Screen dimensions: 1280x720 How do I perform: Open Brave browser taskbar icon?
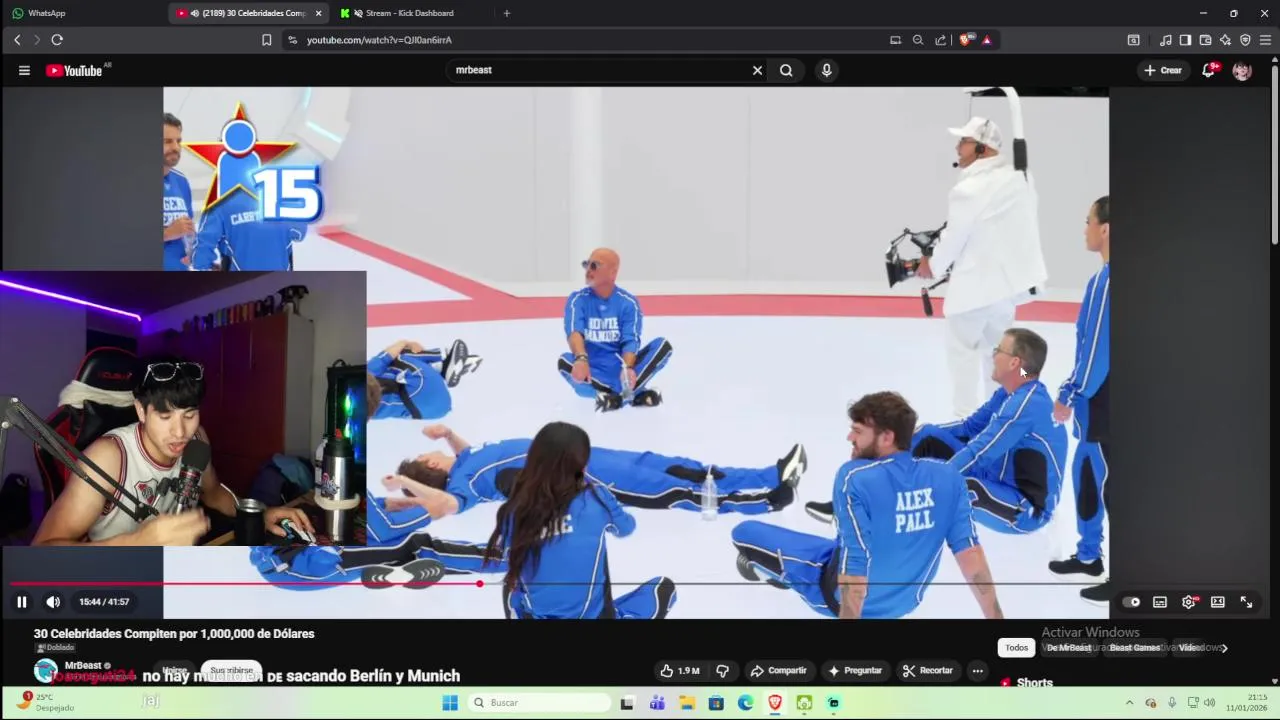[774, 703]
